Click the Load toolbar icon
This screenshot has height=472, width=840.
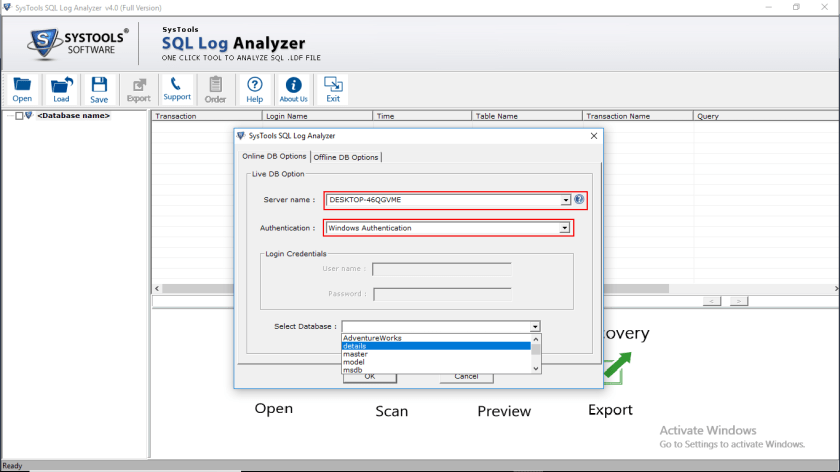(x=61, y=89)
